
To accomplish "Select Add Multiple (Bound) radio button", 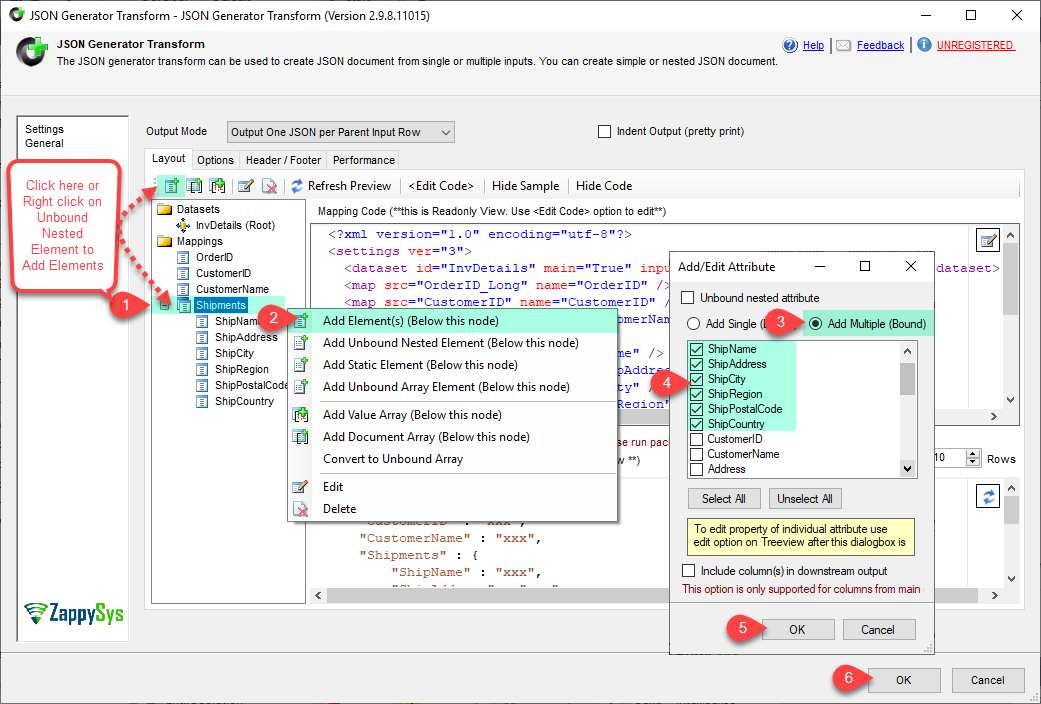I will click(x=815, y=324).
